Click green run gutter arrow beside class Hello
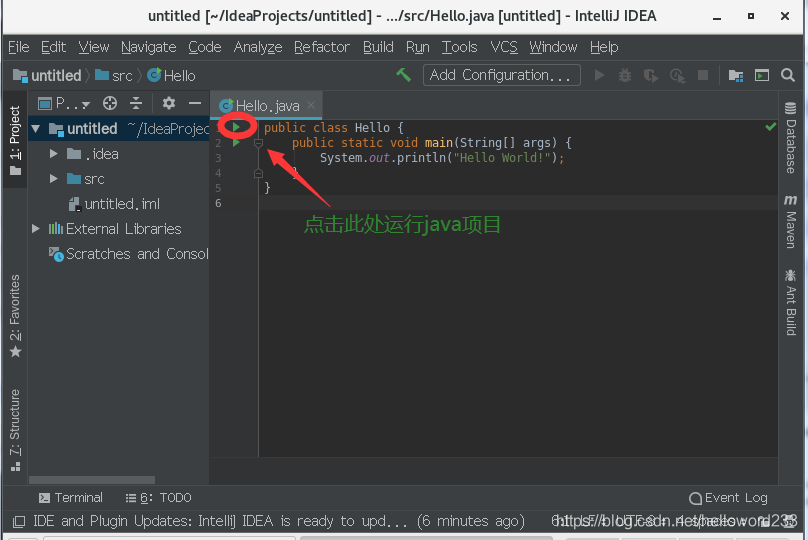Image resolution: width=808 pixels, height=540 pixels. coord(236,127)
